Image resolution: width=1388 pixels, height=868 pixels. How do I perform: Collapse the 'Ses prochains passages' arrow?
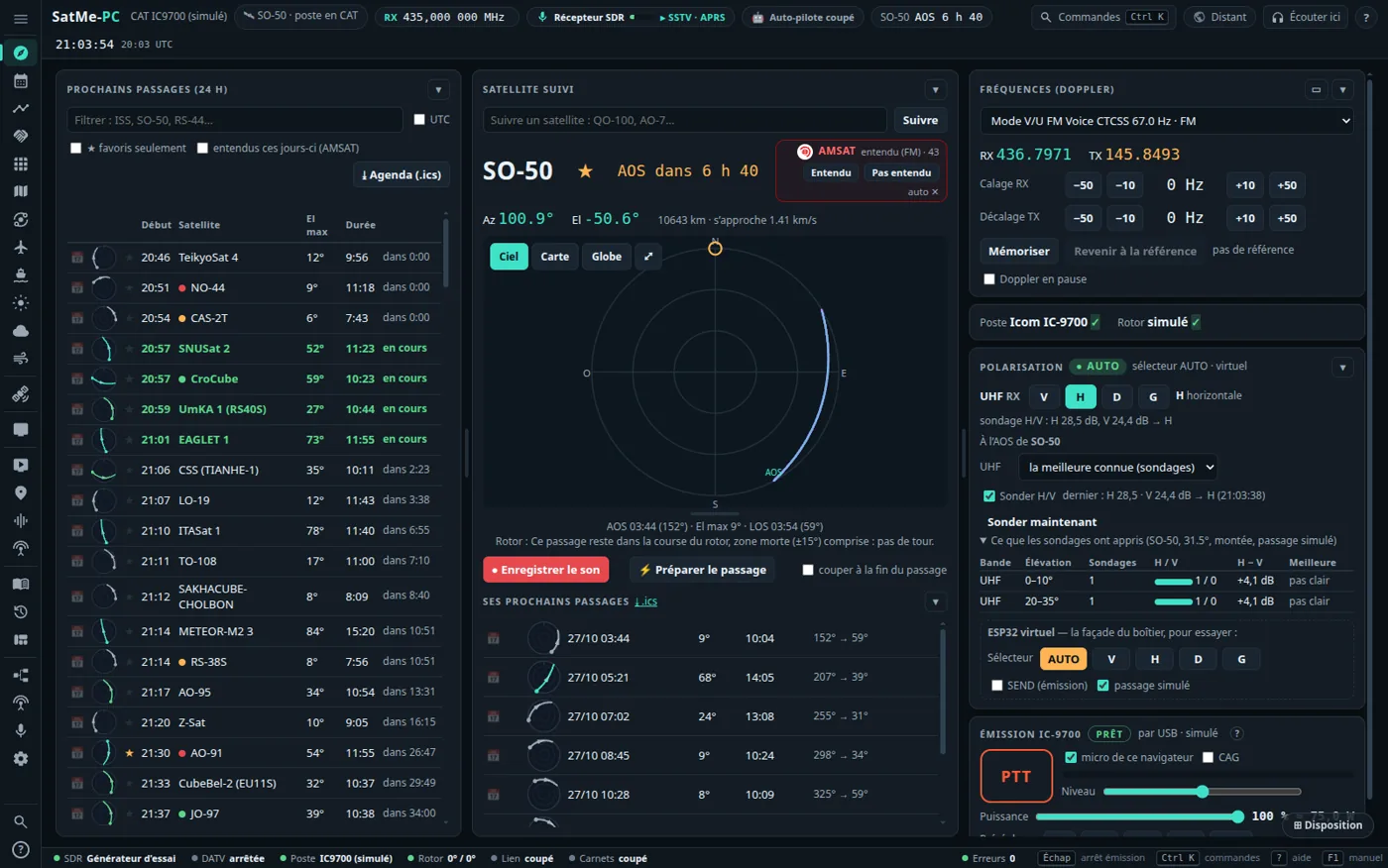pos(935,601)
